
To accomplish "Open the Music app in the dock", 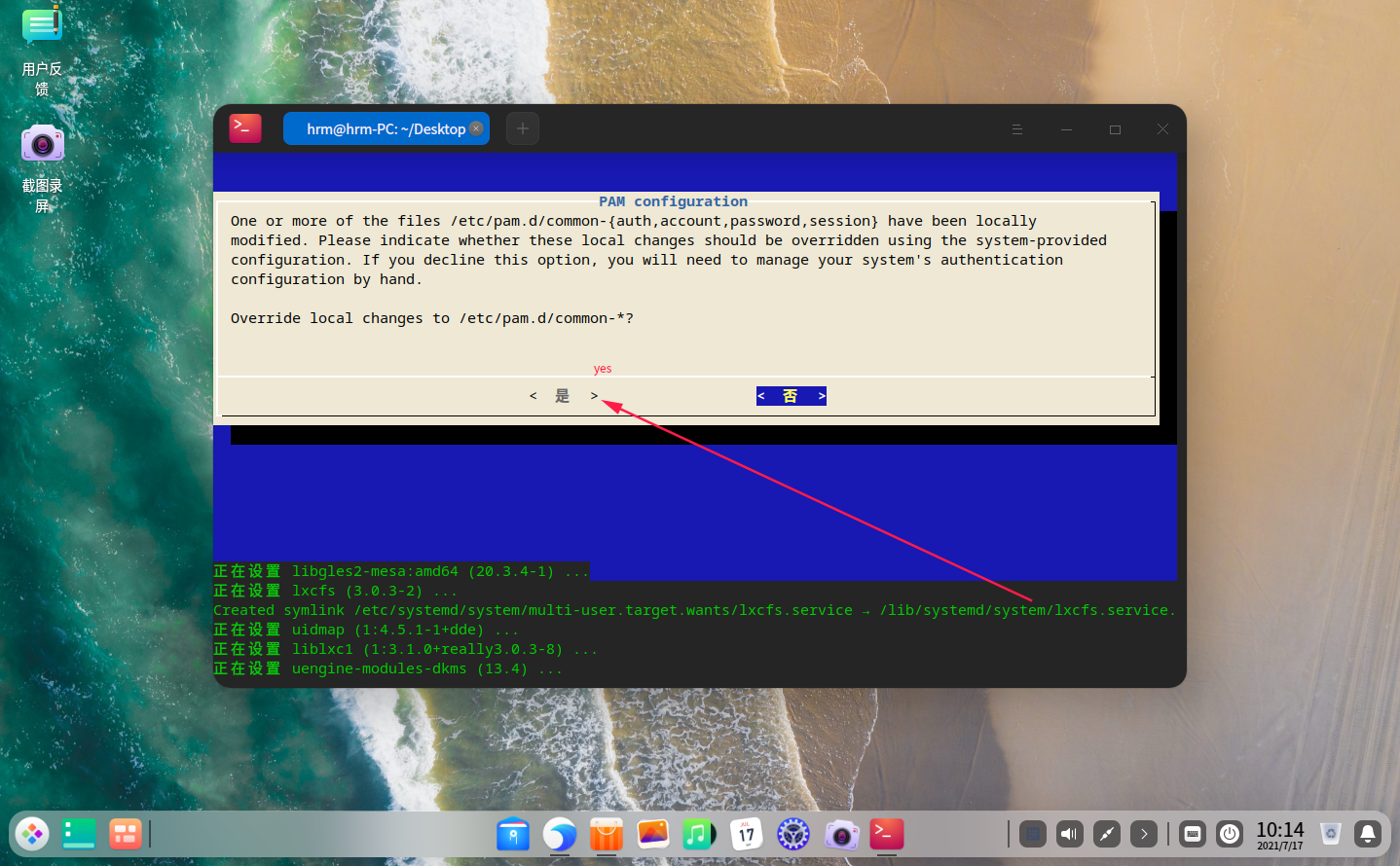I will tap(699, 834).
